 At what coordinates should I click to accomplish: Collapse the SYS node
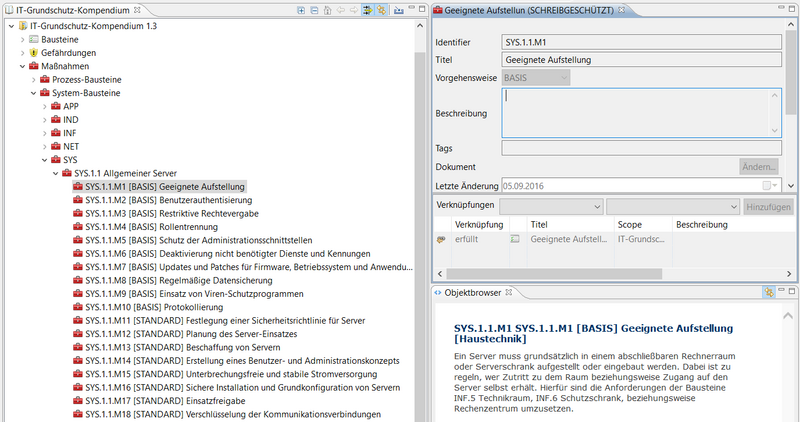click(45, 160)
